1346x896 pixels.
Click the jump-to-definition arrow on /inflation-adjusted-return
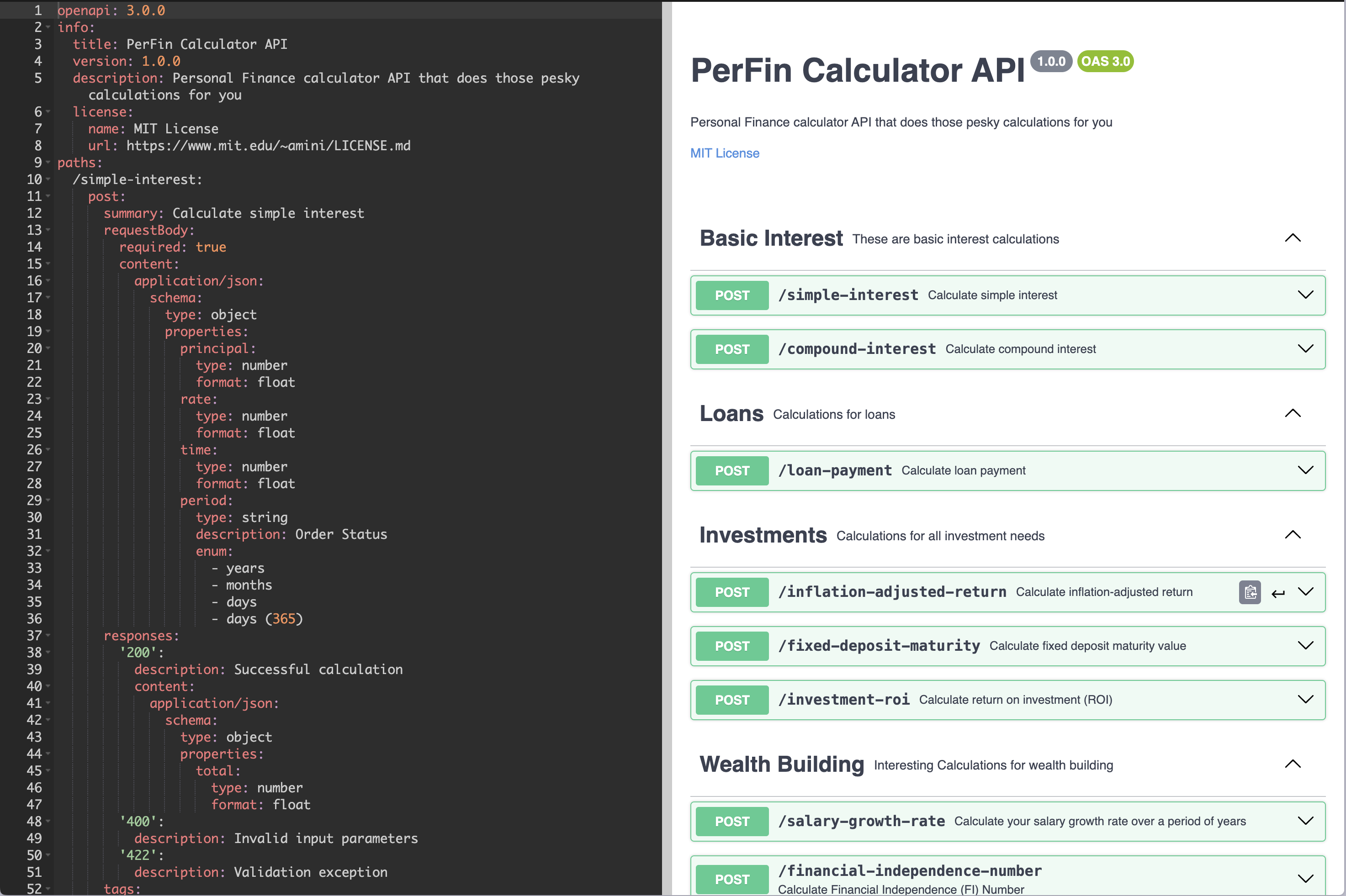1278,593
